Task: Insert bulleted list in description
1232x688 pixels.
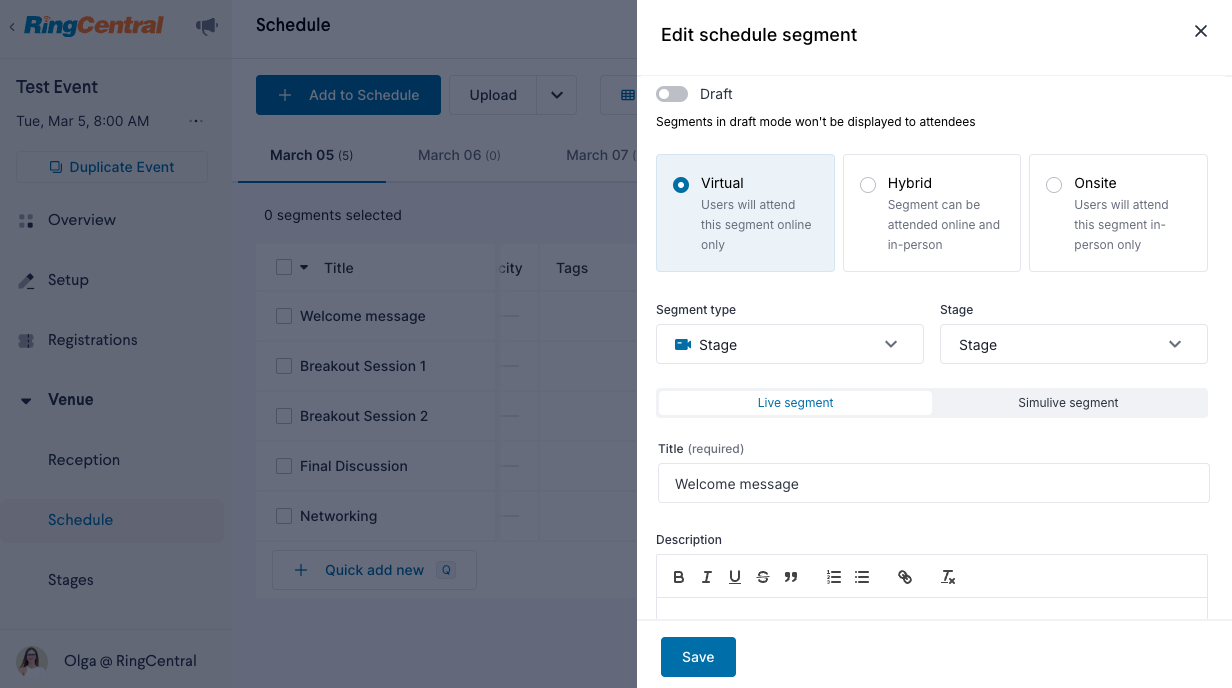Action: [x=862, y=577]
